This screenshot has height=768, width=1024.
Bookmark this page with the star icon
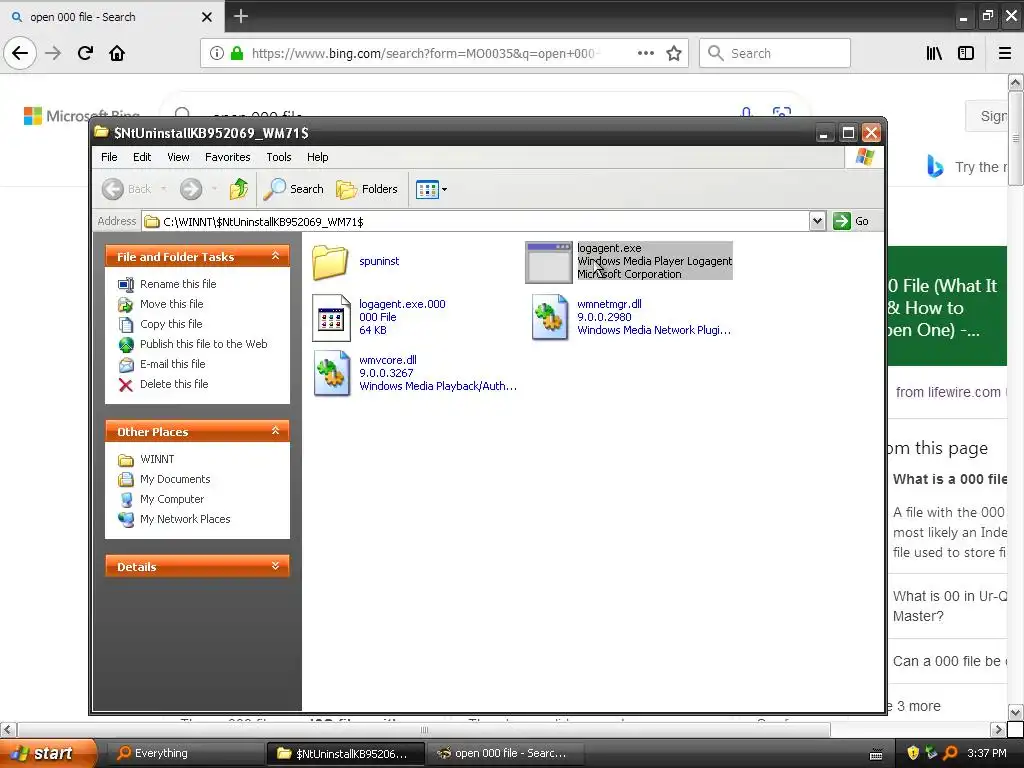pyautogui.click(x=674, y=53)
